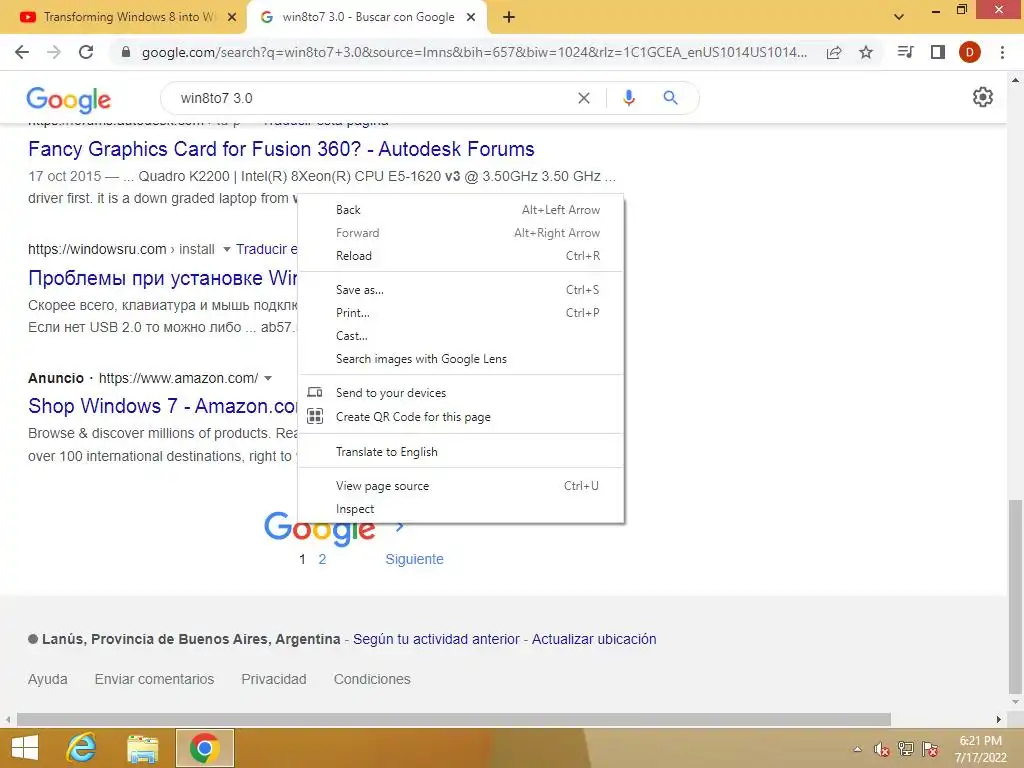
Task: Click the horizontal scrollbar thumb
Action: coord(454,720)
